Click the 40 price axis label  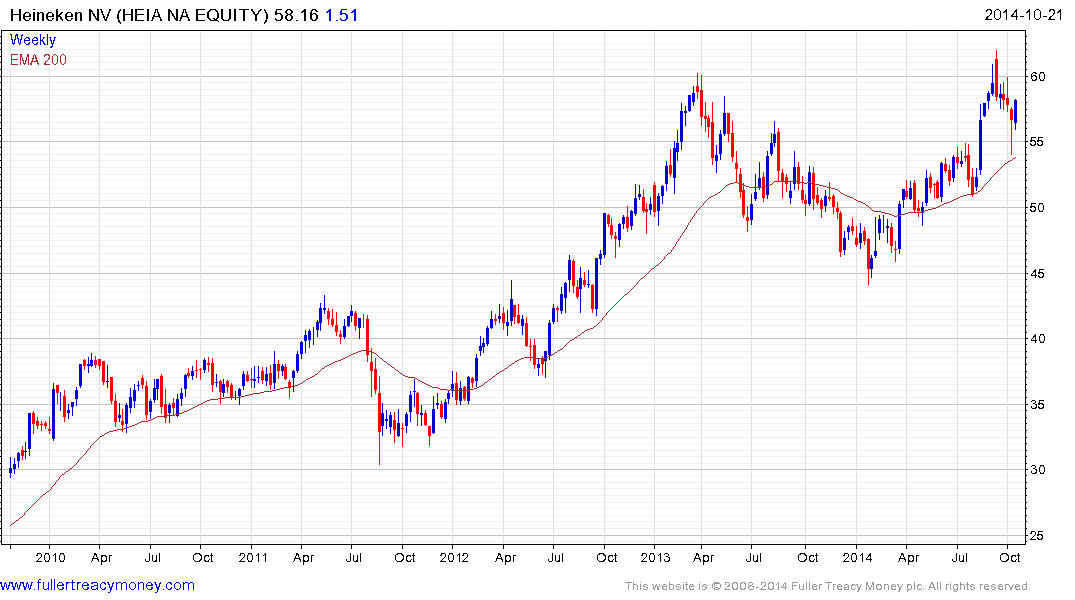pos(1038,339)
